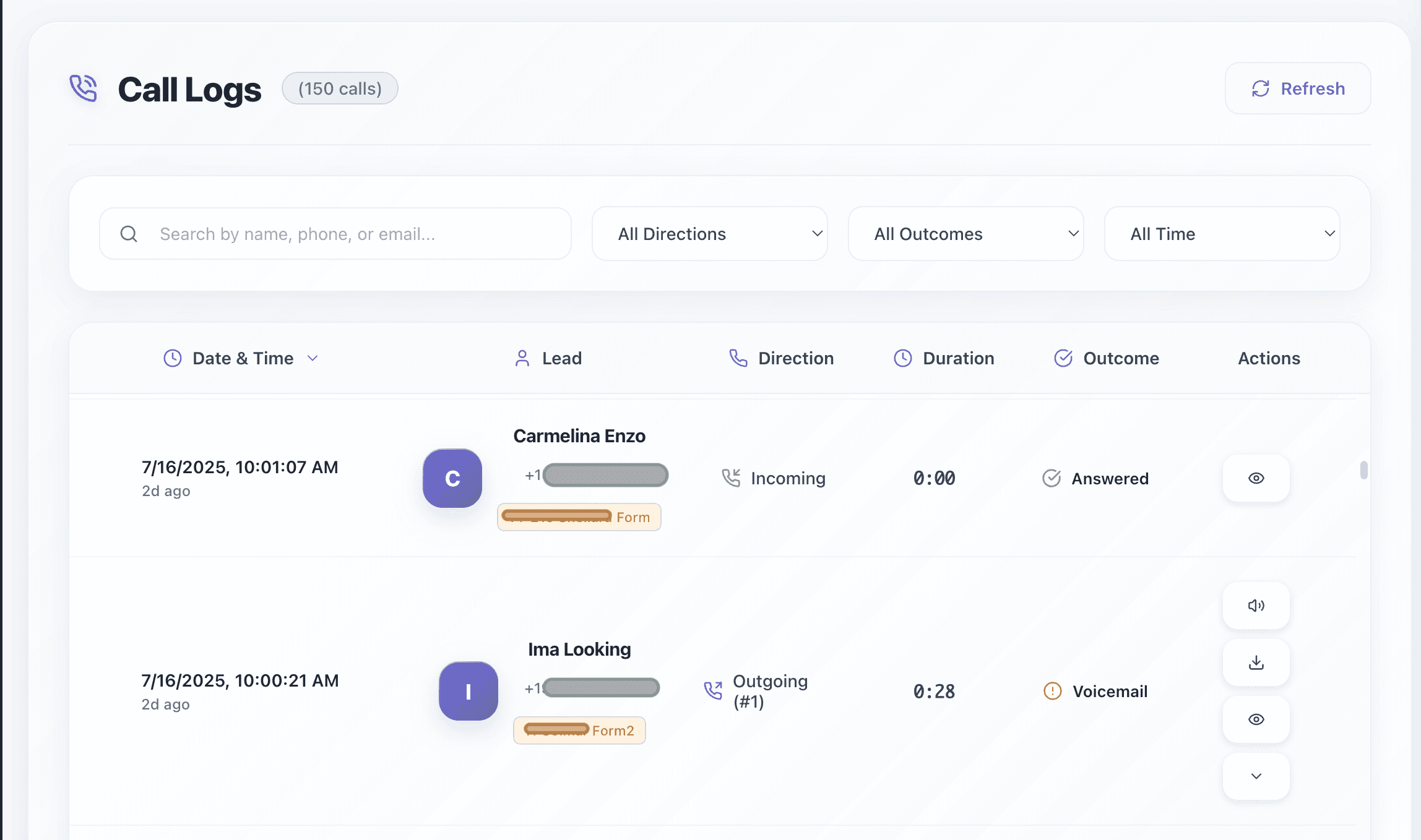Play the Ima Looking voicemail recording

tap(1256, 606)
